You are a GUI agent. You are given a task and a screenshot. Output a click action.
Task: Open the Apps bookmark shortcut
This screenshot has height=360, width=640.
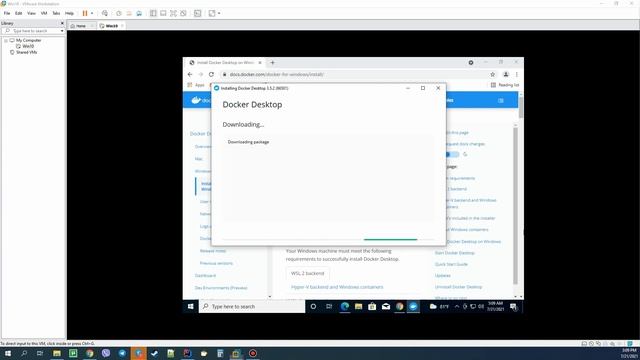[196, 85]
